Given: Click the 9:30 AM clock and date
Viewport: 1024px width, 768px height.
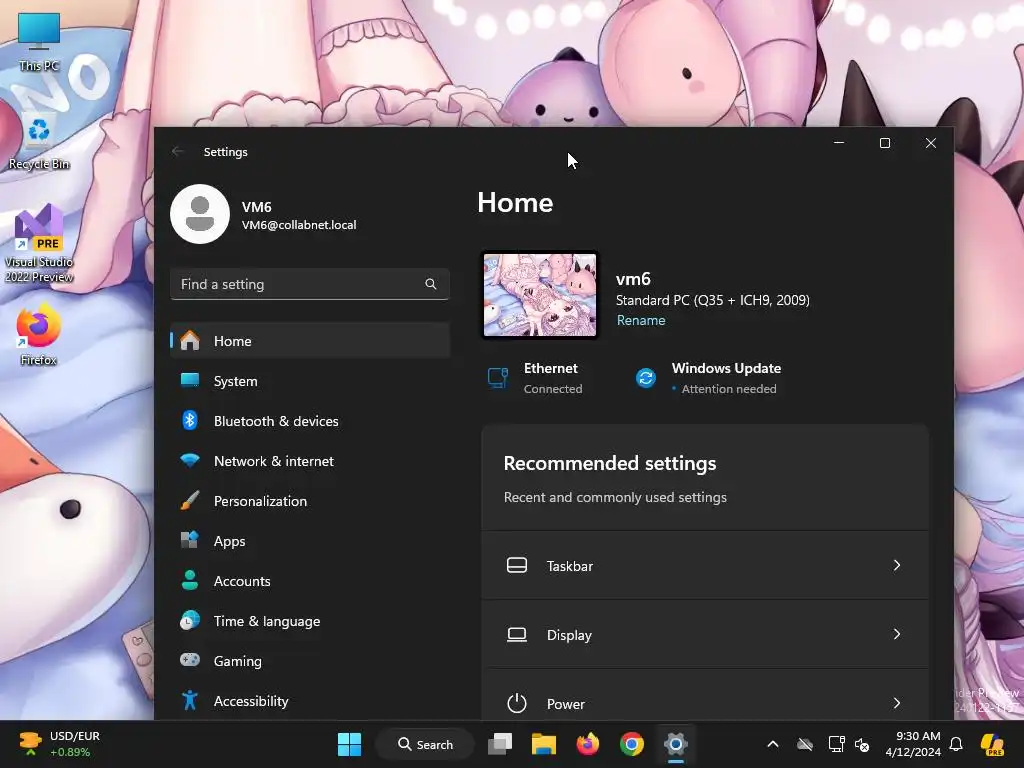Looking at the screenshot, I should tap(913, 744).
